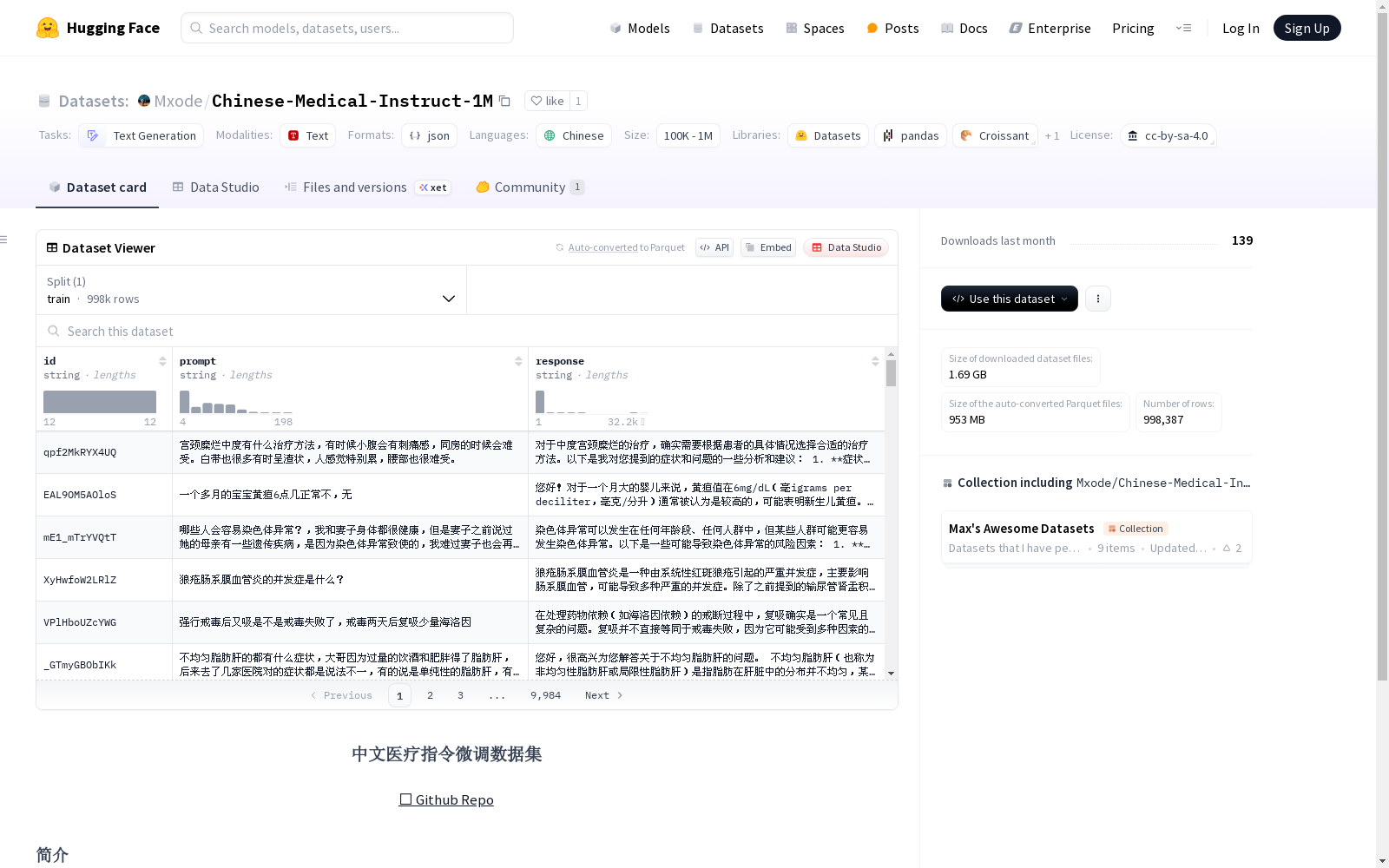Select the Text modality tag
The height and width of the screenshot is (868, 1389).
(x=308, y=135)
